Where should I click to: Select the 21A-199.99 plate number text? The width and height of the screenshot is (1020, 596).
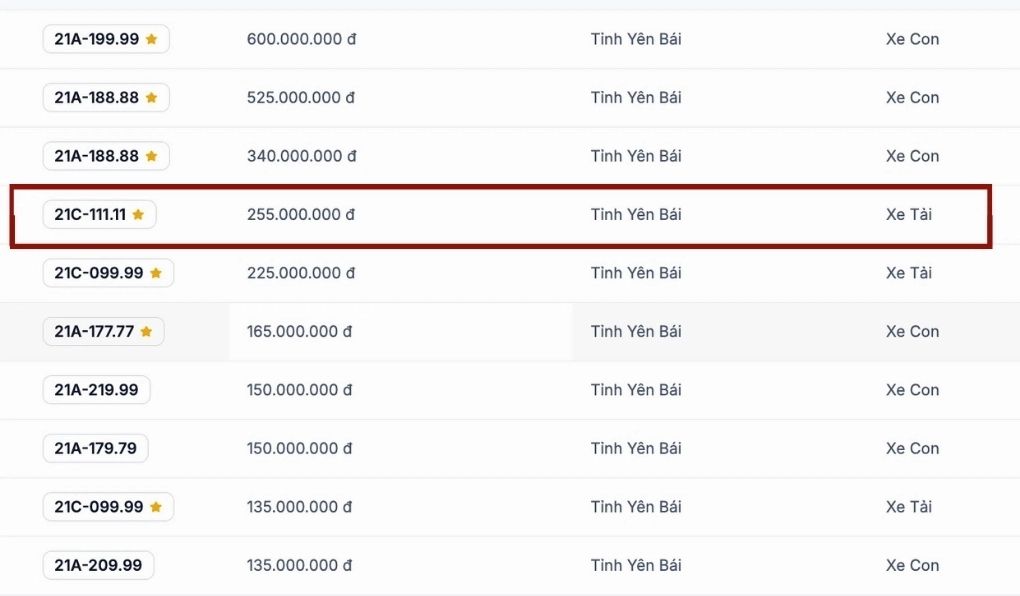pos(96,39)
